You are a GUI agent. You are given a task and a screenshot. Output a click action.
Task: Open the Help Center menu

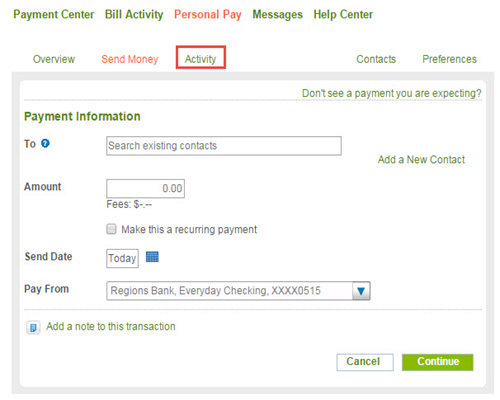pos(343,15)
